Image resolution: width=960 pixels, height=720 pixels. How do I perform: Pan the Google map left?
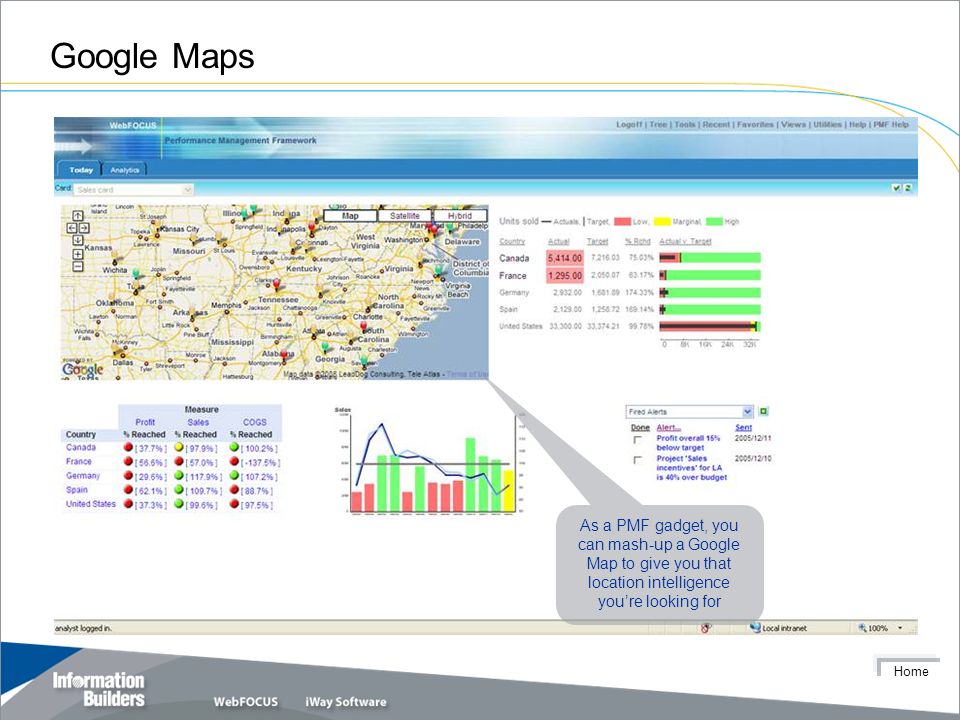tap(72, 228)
